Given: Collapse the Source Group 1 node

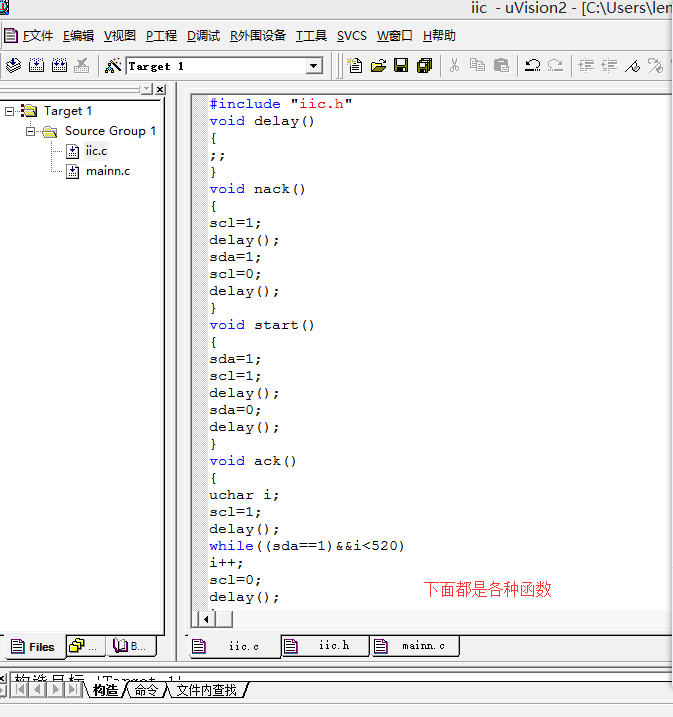Looking at the screenshot, I should [30, 131].
